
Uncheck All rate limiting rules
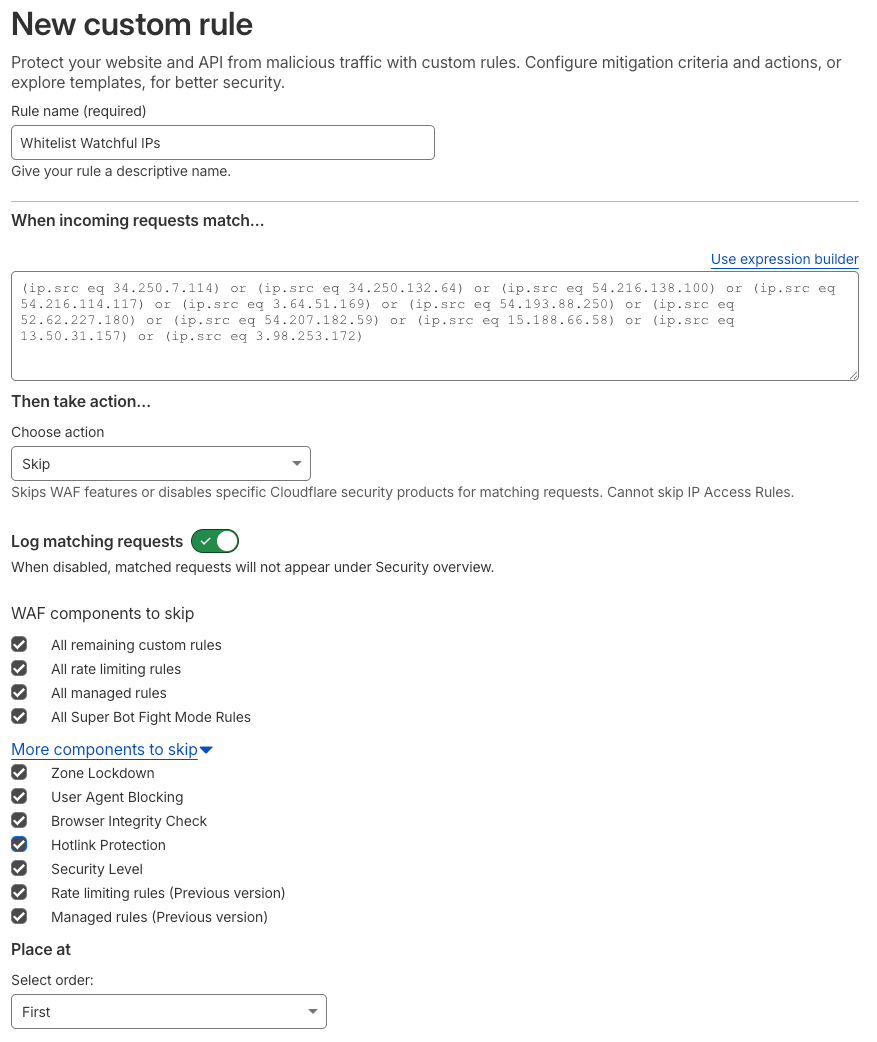(19, 668)
